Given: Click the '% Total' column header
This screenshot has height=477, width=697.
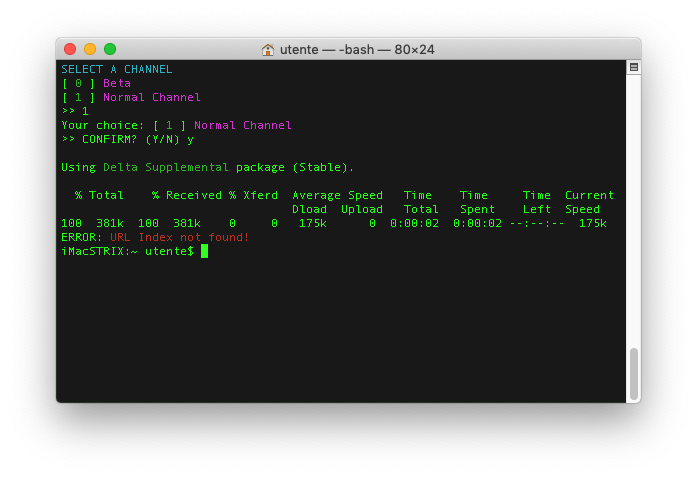Looking at the screenshot, I should pos(99,195).
